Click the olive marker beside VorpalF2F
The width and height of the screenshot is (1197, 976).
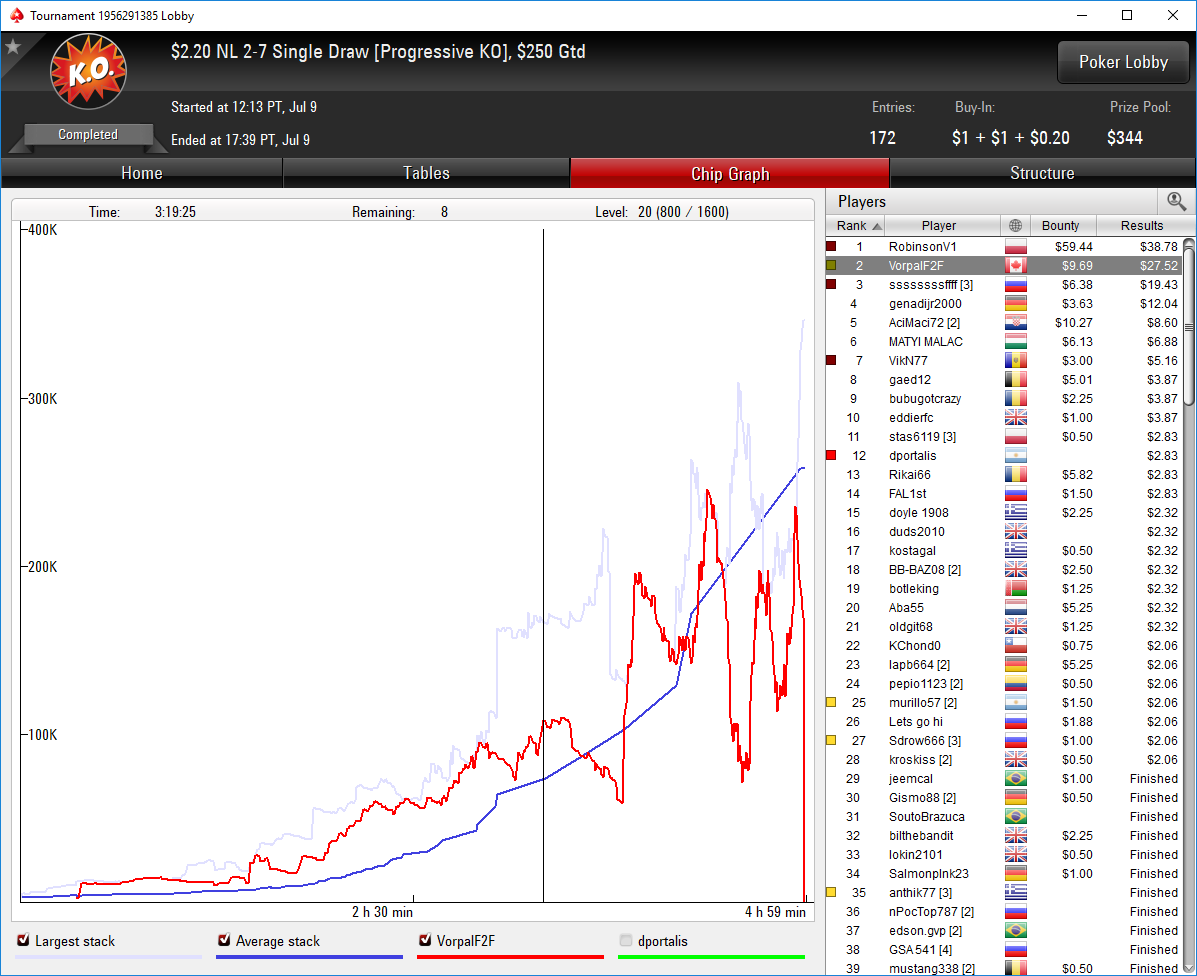click(831, 265)
